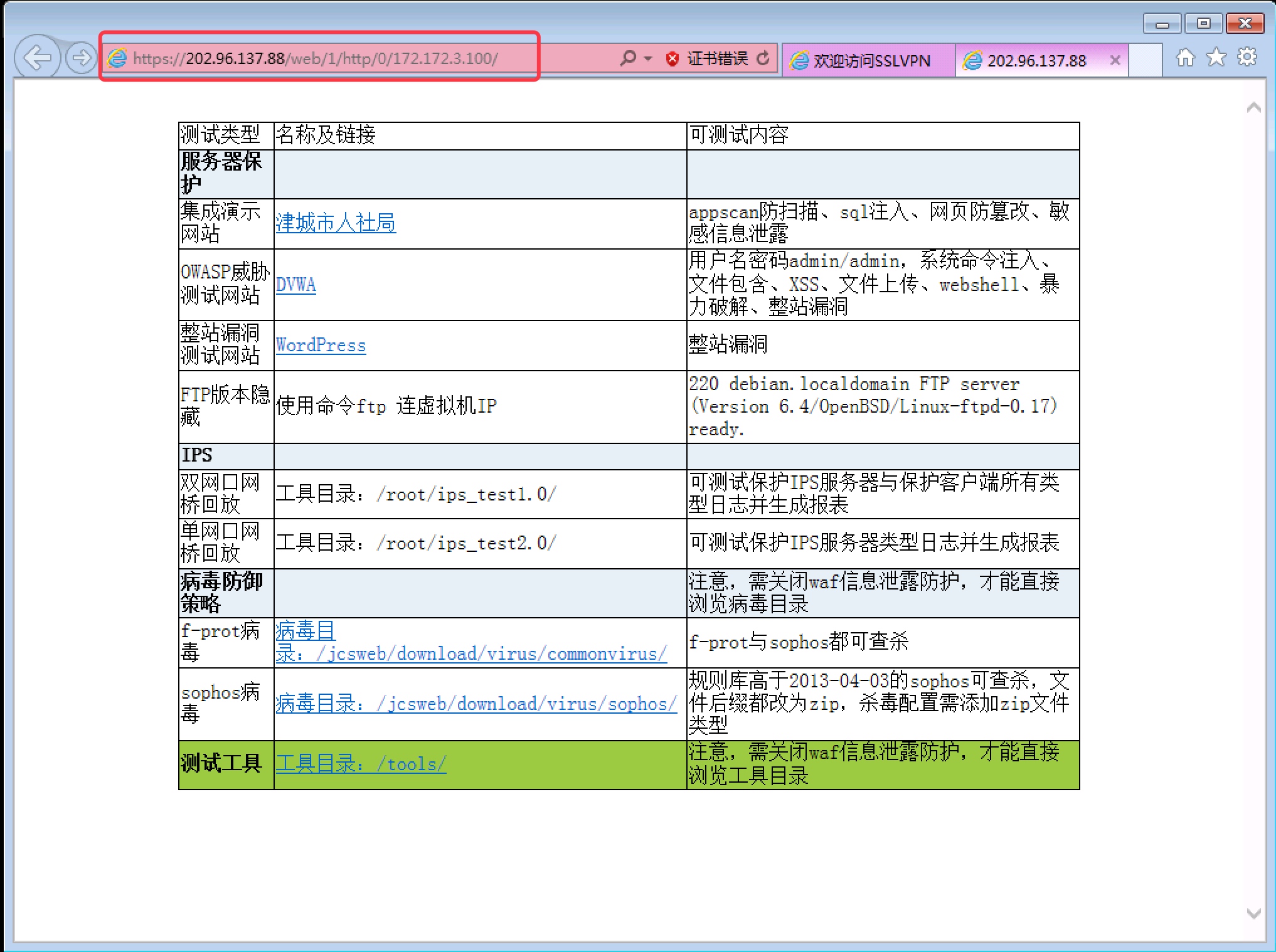Refresh the page with reload icon
Screen dimensions: 1276x952
[x=763, y=59]
